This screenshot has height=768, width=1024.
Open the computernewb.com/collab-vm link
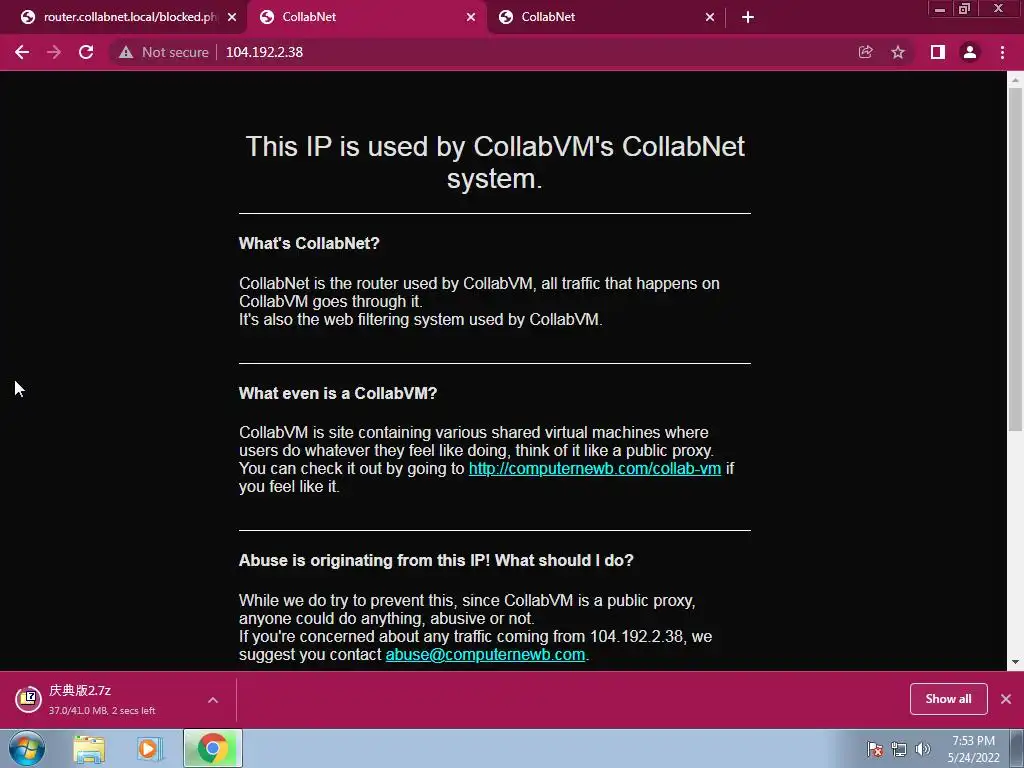pos(594,468)
